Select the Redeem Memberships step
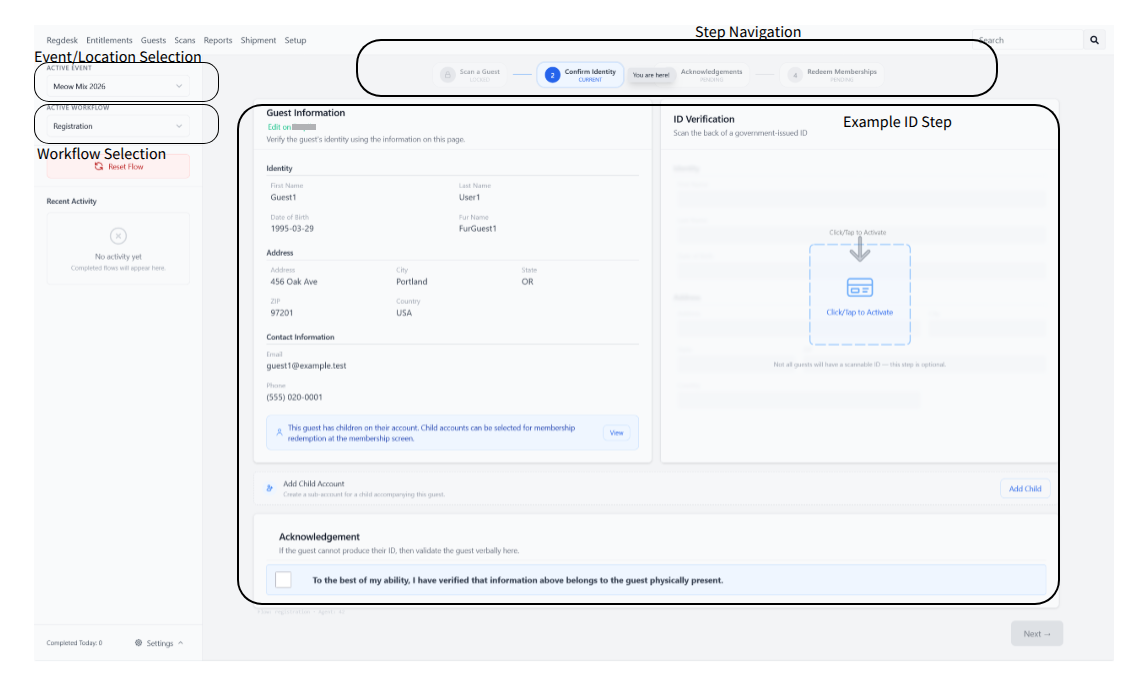 [x=832, y=75]
